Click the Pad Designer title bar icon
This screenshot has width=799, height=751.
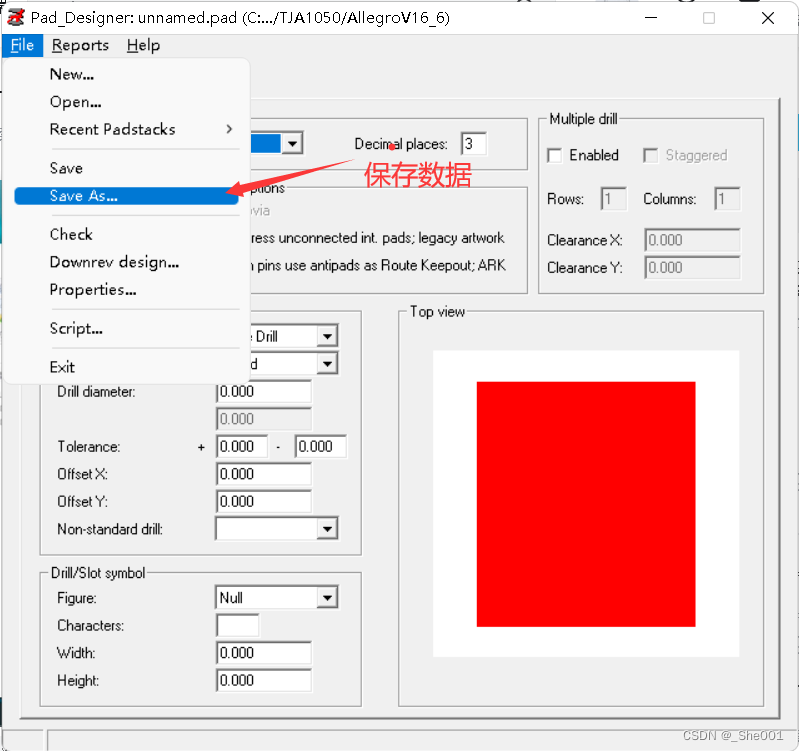tap(16, 18)
